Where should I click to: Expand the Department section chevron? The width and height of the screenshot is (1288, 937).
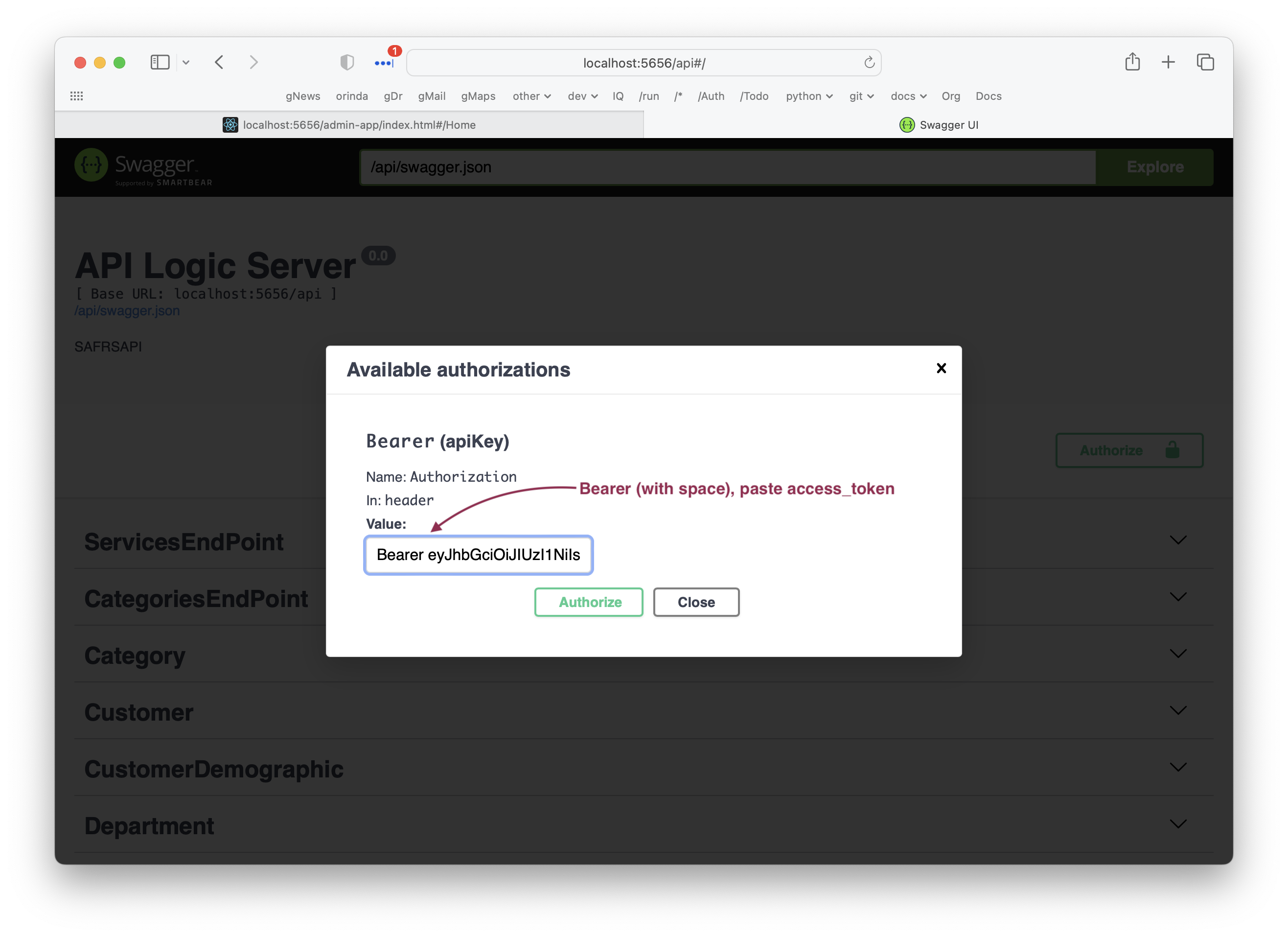pyautogui.click(x=1178, y=824)
